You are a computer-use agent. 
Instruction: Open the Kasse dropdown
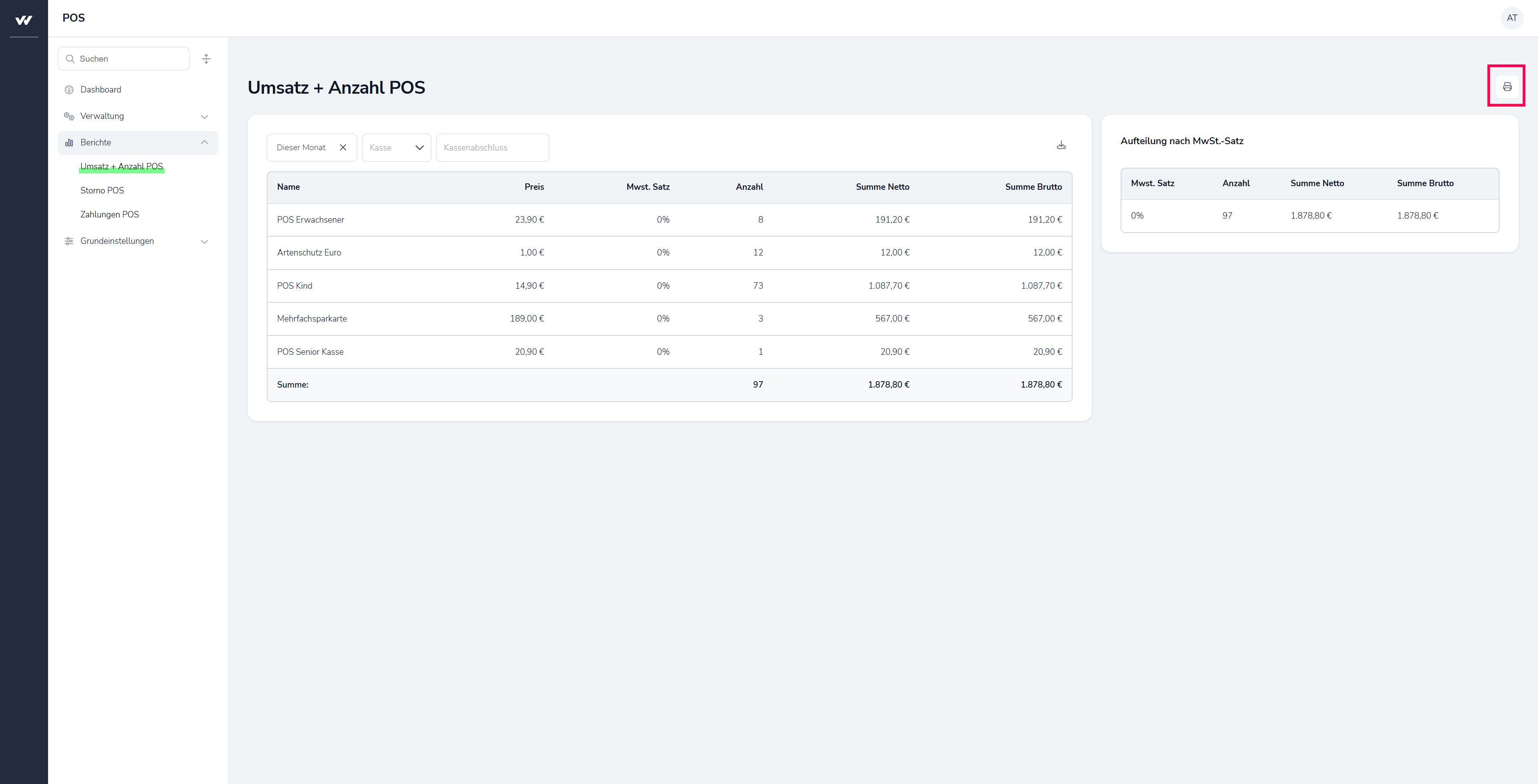click(397, 147)
